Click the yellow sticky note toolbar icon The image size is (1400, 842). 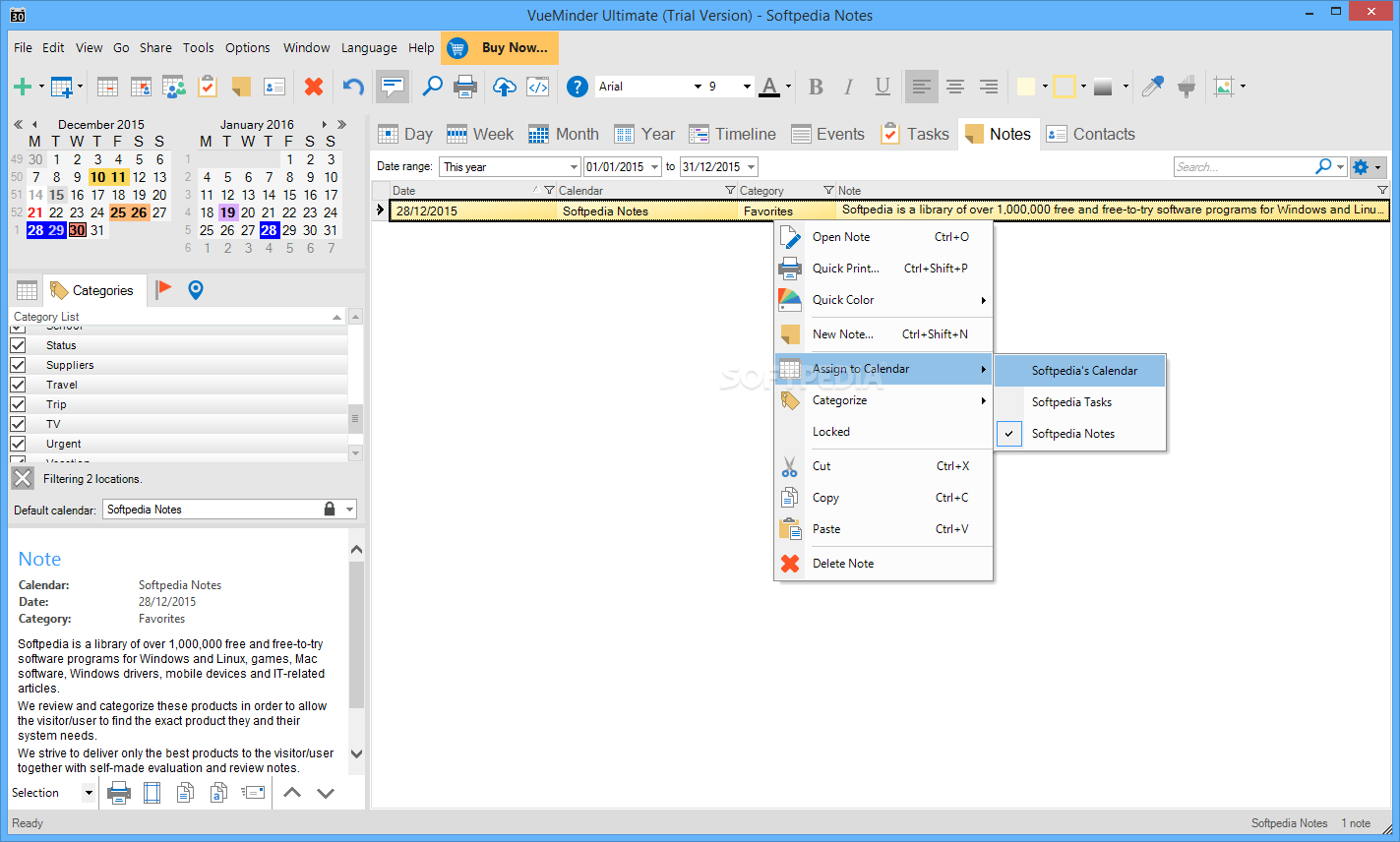point(241,87)
